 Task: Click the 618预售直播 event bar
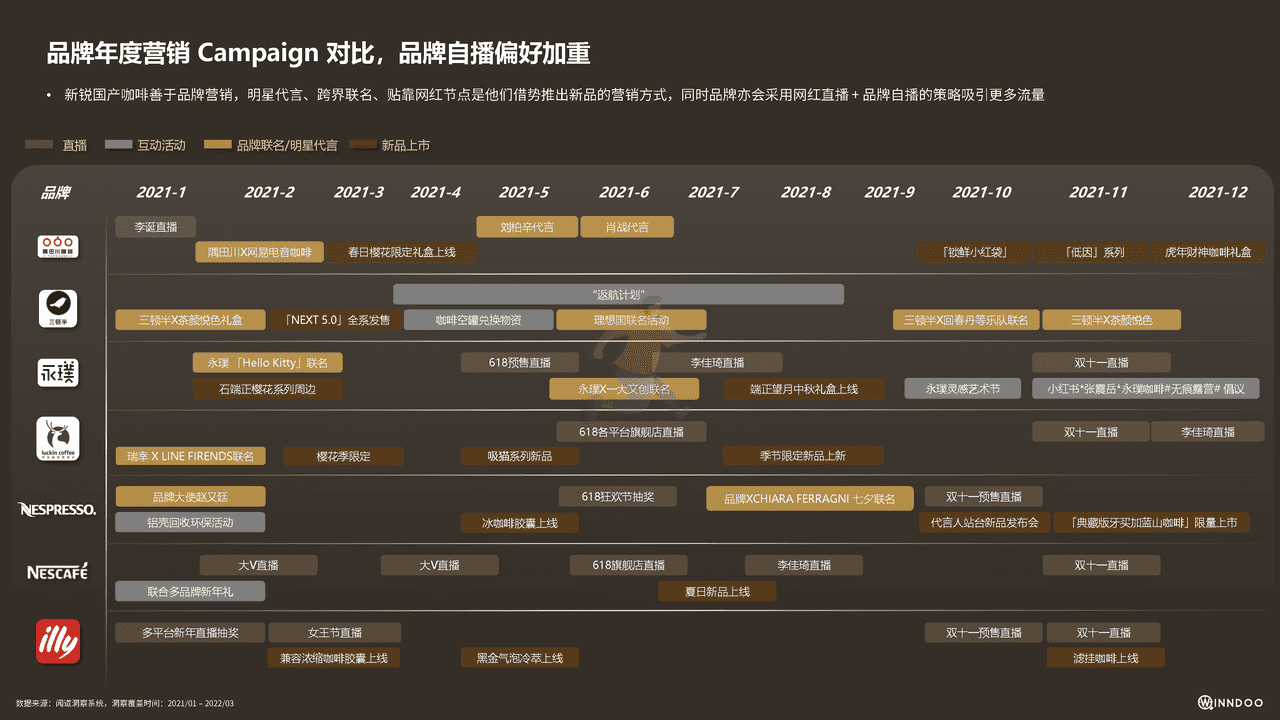pos(520,362)
